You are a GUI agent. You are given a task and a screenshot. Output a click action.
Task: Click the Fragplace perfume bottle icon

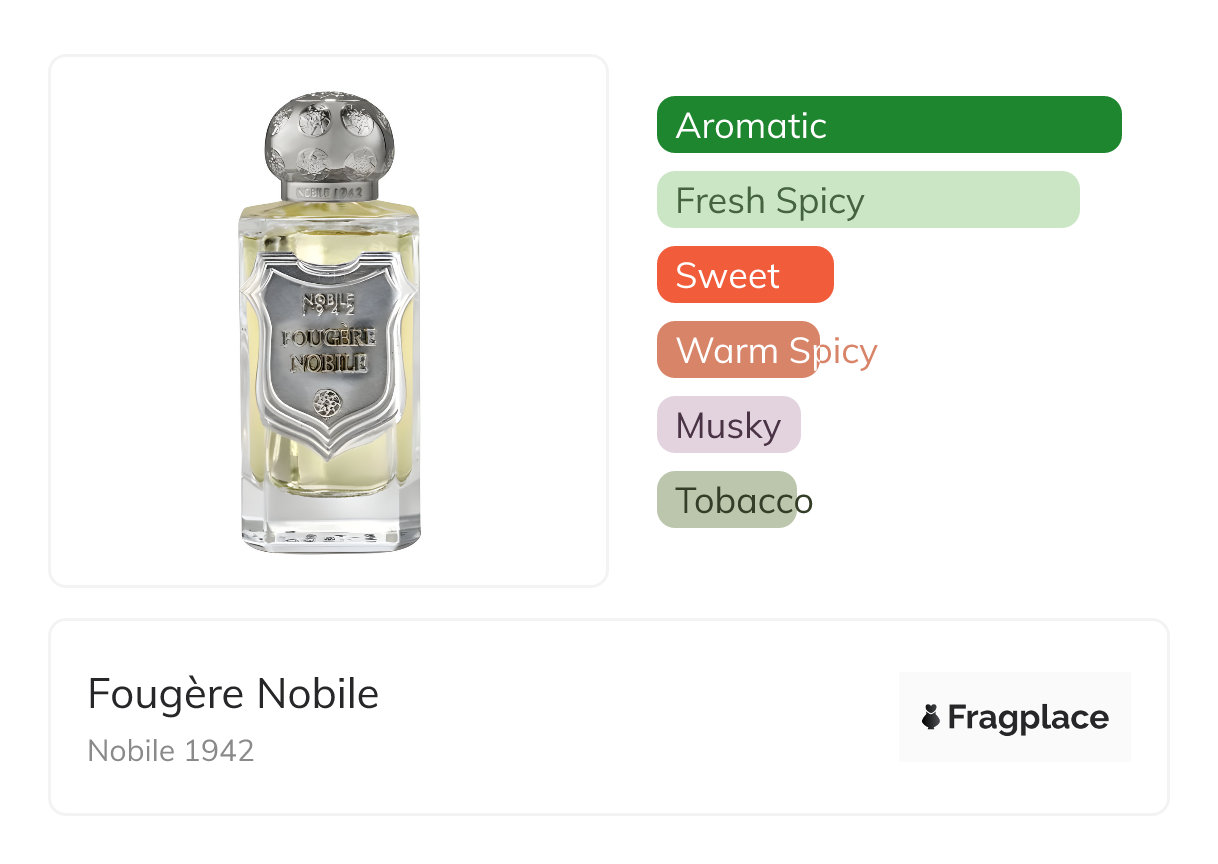tap(931, 717)
